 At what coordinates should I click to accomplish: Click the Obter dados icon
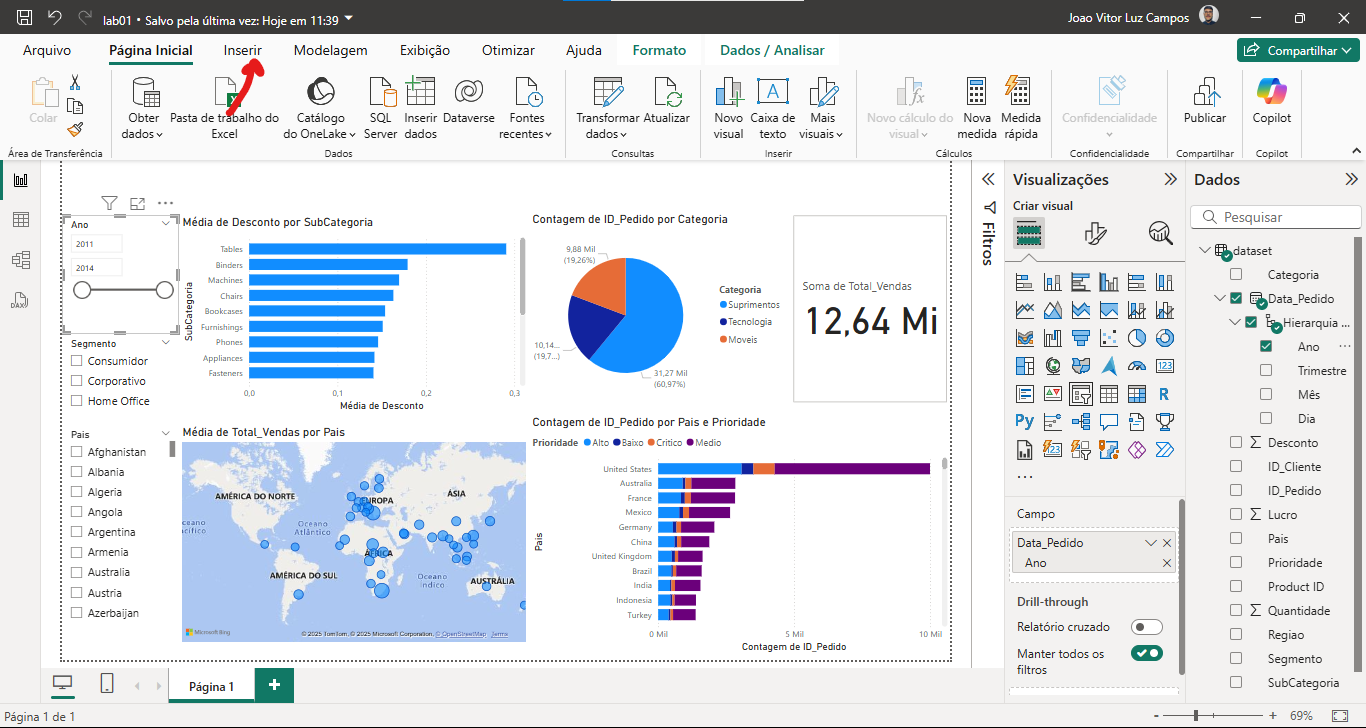pos(146,92)
